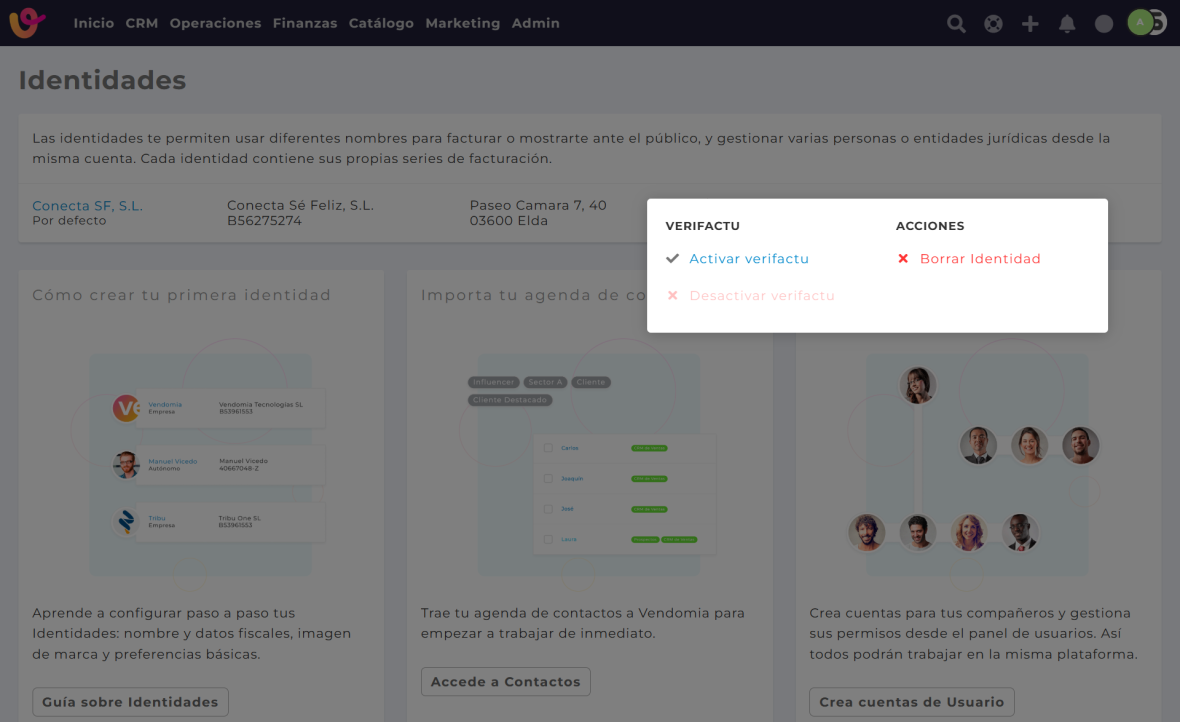Click the red X beside Borrar Identidad

(903, 259)
